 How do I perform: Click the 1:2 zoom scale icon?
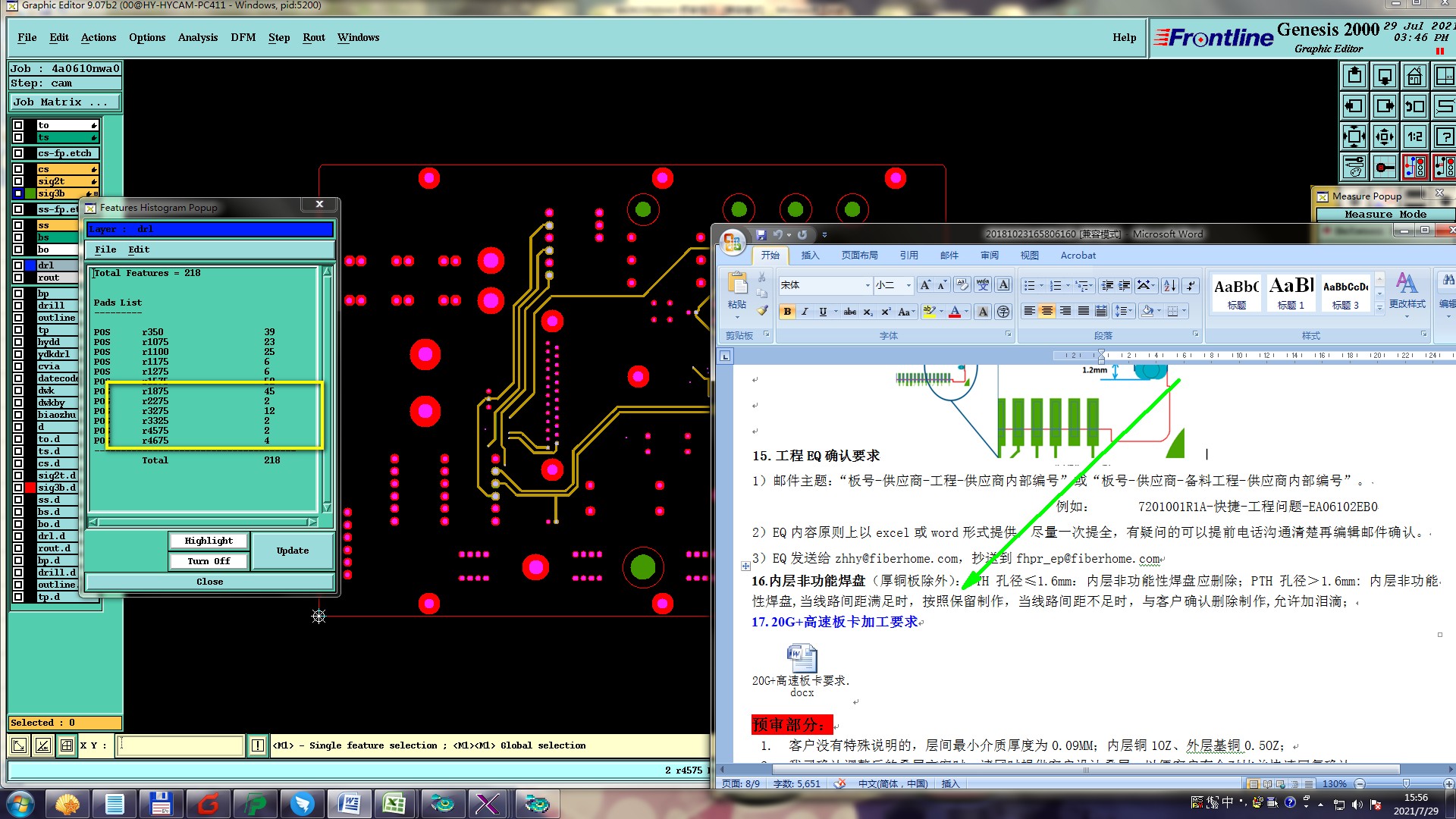click(1414, 137)
